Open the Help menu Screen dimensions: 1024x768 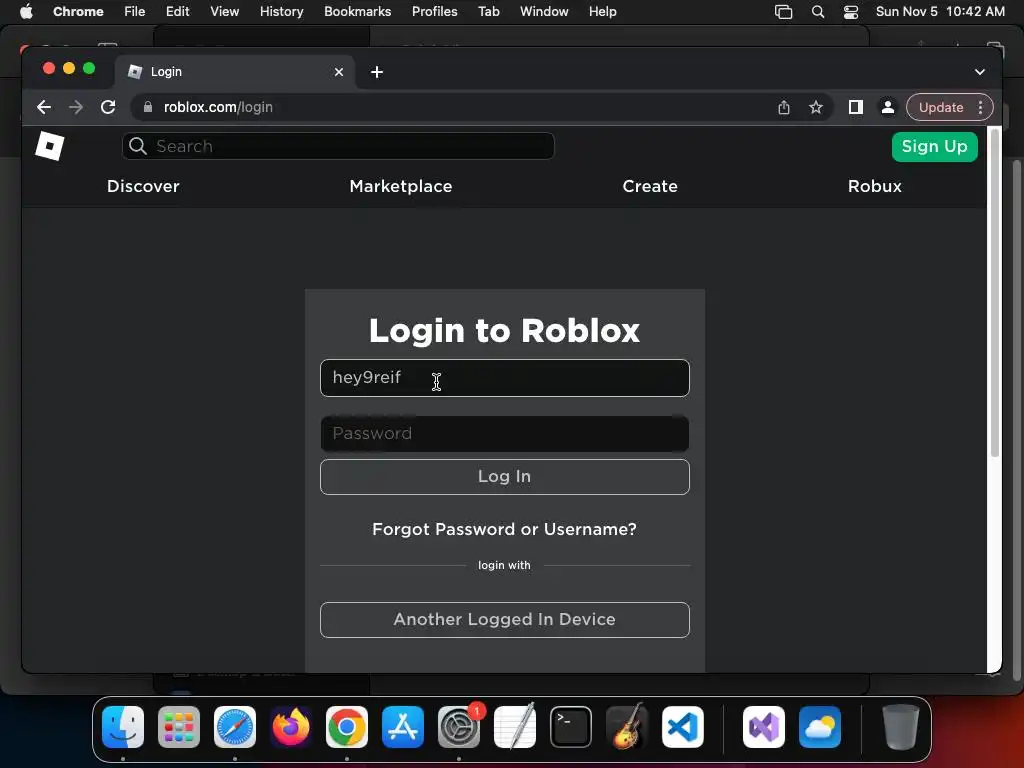[602, 12]
